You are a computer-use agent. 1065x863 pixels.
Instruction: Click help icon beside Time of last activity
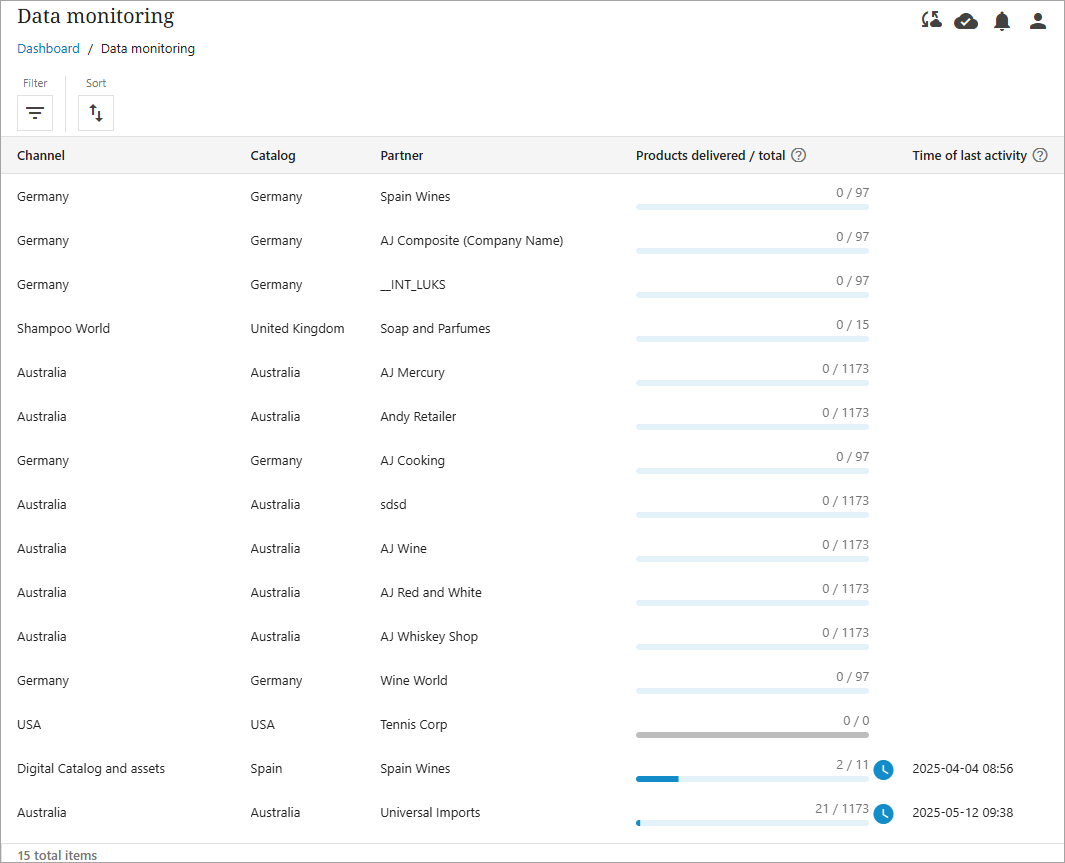(1040, 155)
